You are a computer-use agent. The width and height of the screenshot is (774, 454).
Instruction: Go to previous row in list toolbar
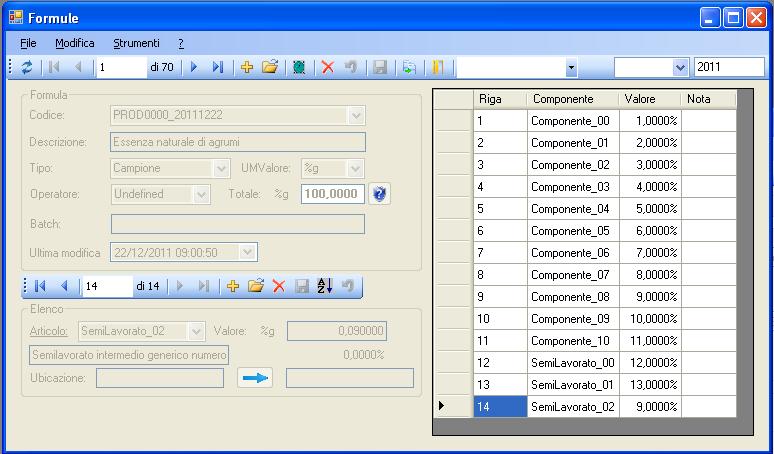pyautogui.click(x=64, y=286)
